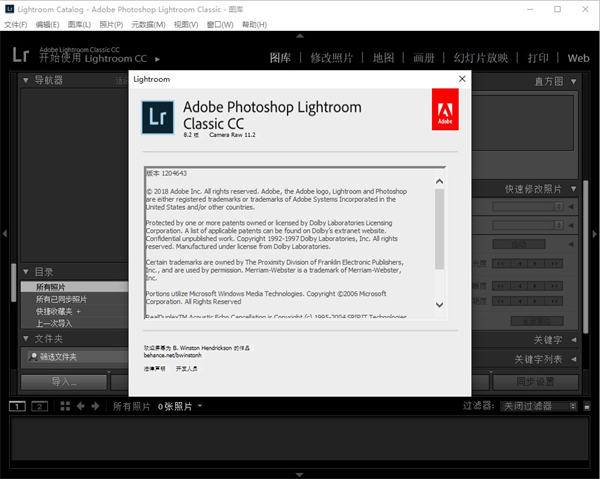Open the 开发人员 link

point(186,369)
